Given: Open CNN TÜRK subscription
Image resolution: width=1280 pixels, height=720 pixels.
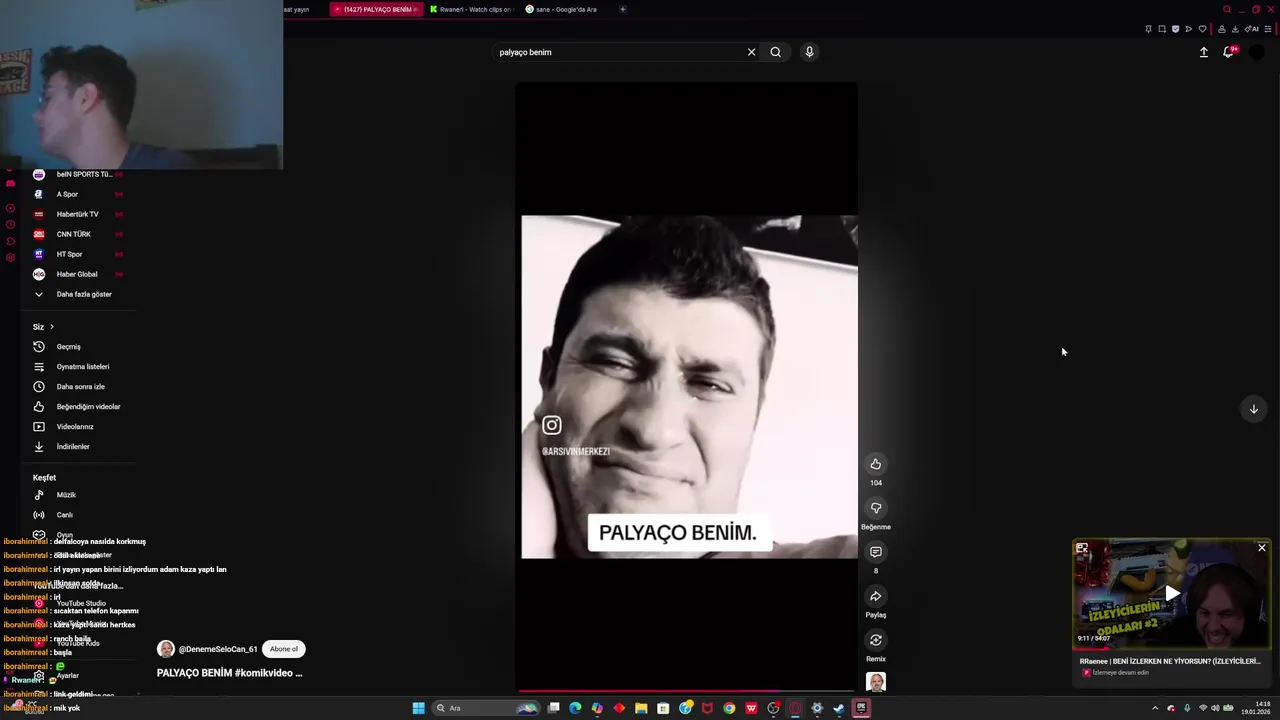Looking at the screenshot, I should click(78, 234).
